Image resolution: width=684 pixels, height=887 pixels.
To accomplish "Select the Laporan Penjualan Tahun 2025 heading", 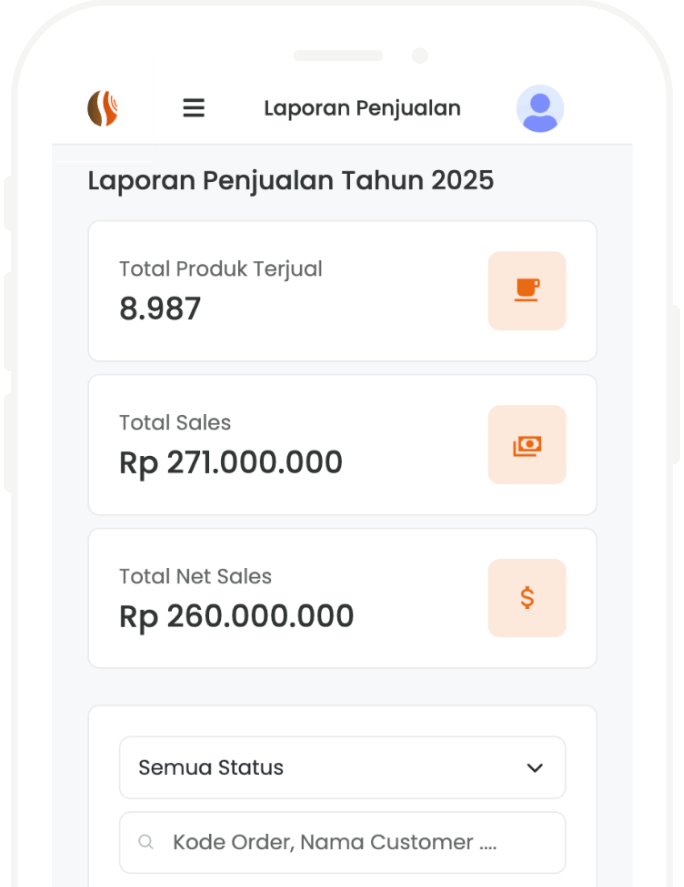I will coord(290,181).
